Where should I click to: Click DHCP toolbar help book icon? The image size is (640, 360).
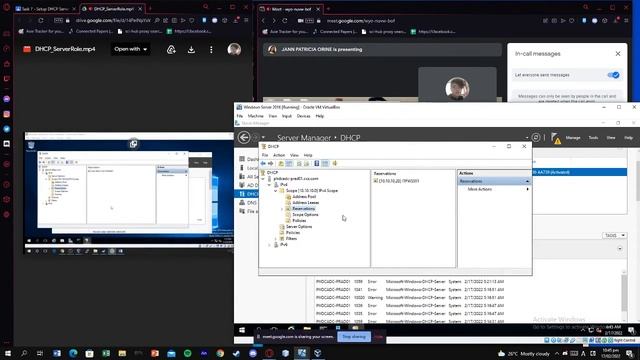tap(317, 163)
